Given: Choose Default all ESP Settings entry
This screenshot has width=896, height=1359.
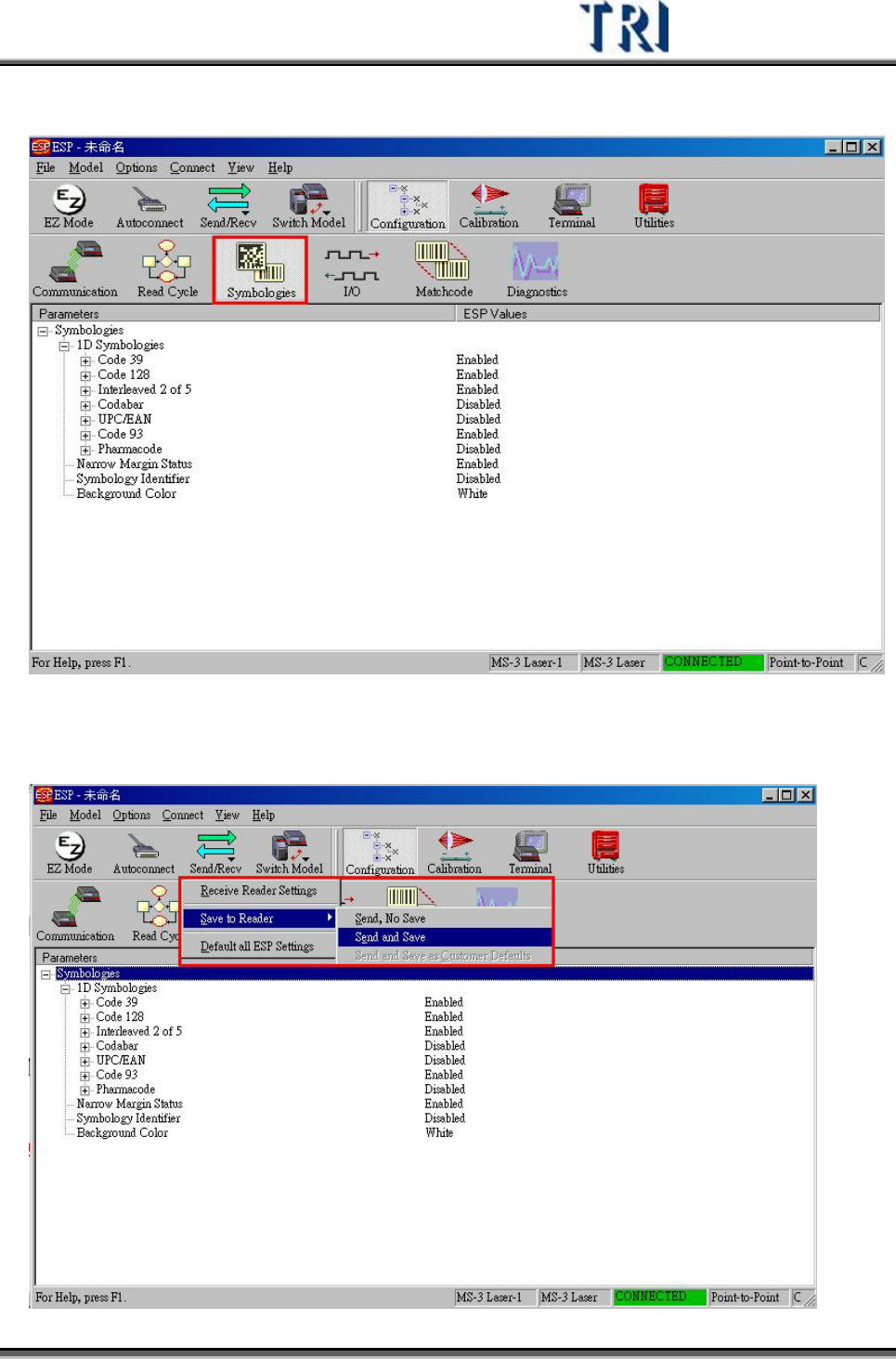Looking at the screenshot, I should coord(258,947).
